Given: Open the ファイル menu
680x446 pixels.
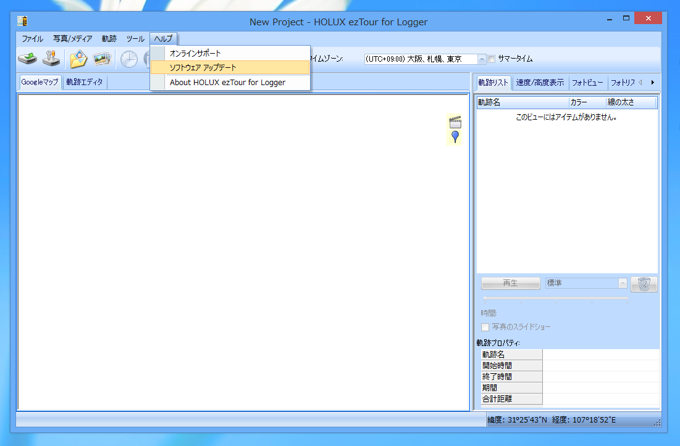Looking at the screenshot, I should (33, 39).
